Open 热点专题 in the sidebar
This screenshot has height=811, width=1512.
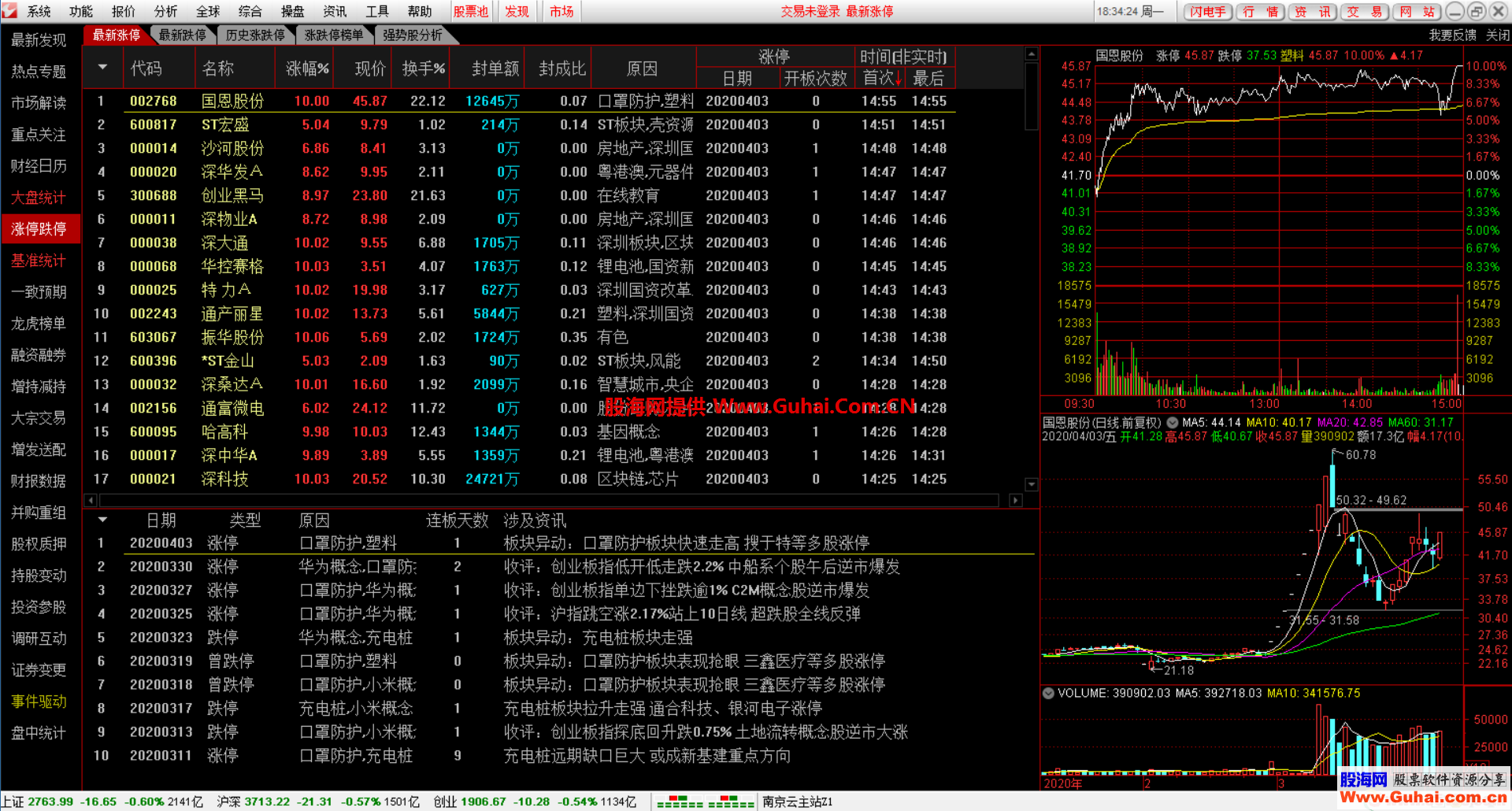pos(39,71)
